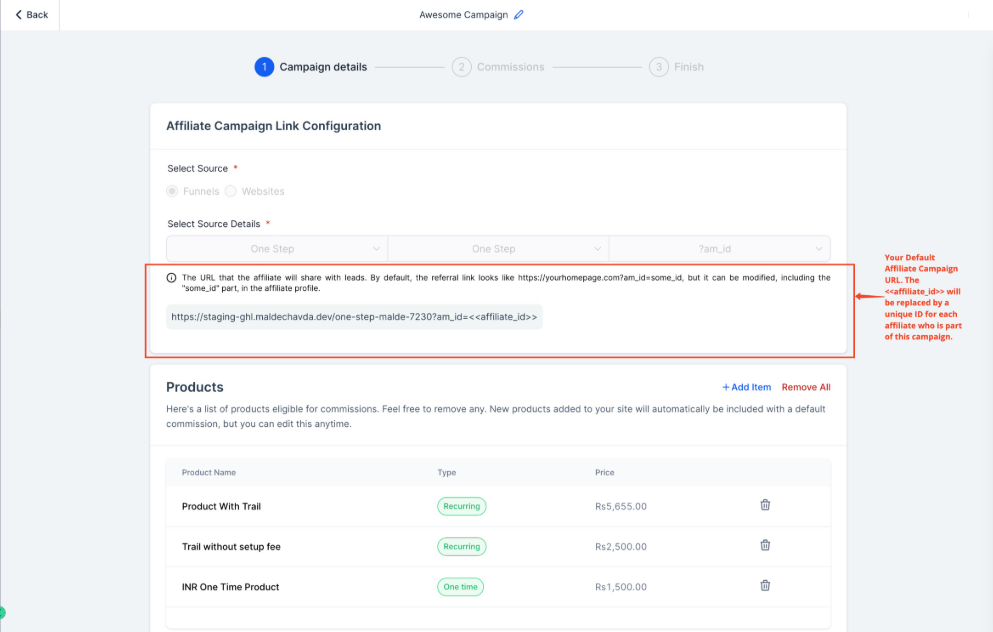
Task: Click the Rs1,500.00 price cell
Action: (x=621, y=587)
